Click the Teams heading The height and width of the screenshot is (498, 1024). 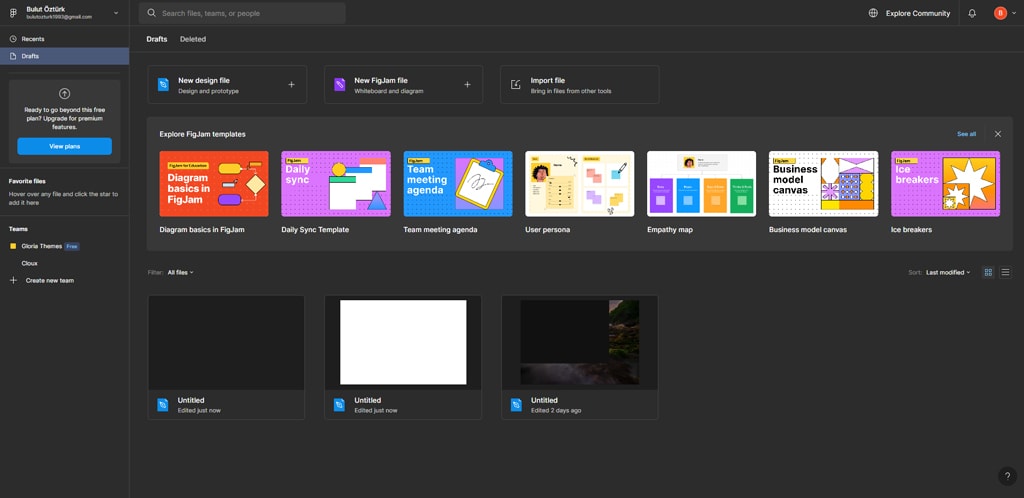tap(18, 229)
